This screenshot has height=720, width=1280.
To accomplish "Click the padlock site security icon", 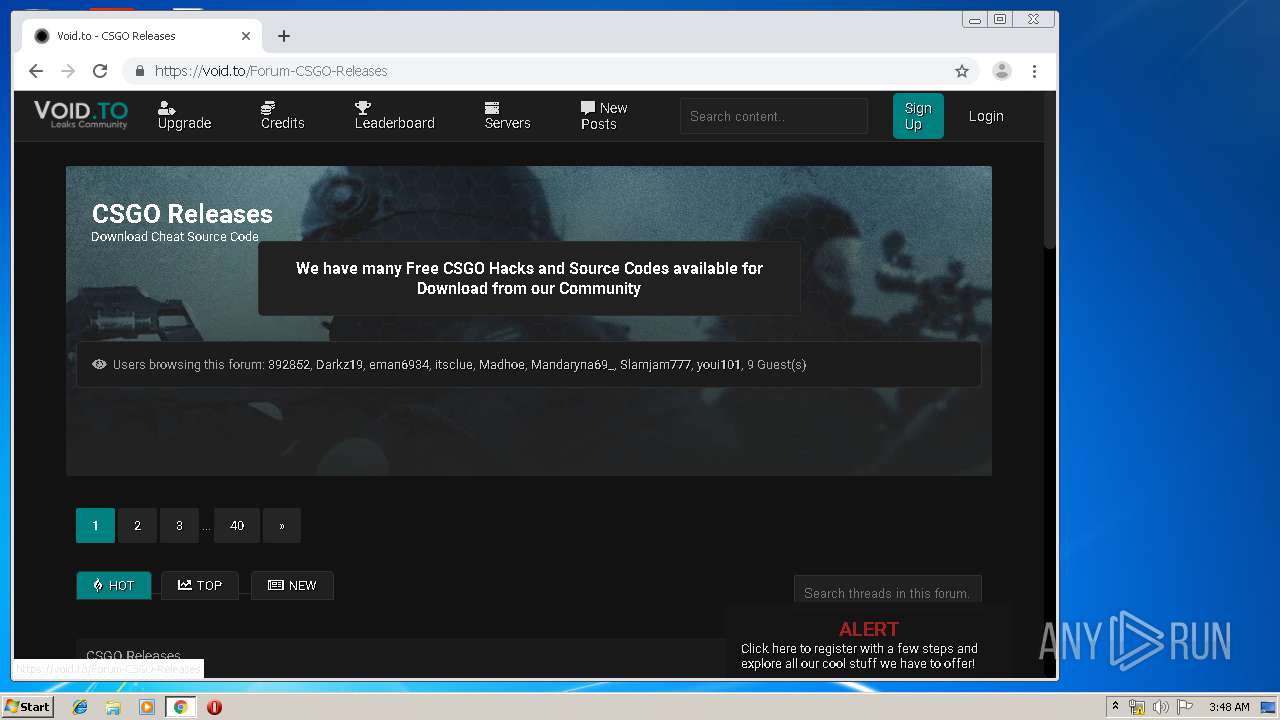I will click(x=139, y=71).
